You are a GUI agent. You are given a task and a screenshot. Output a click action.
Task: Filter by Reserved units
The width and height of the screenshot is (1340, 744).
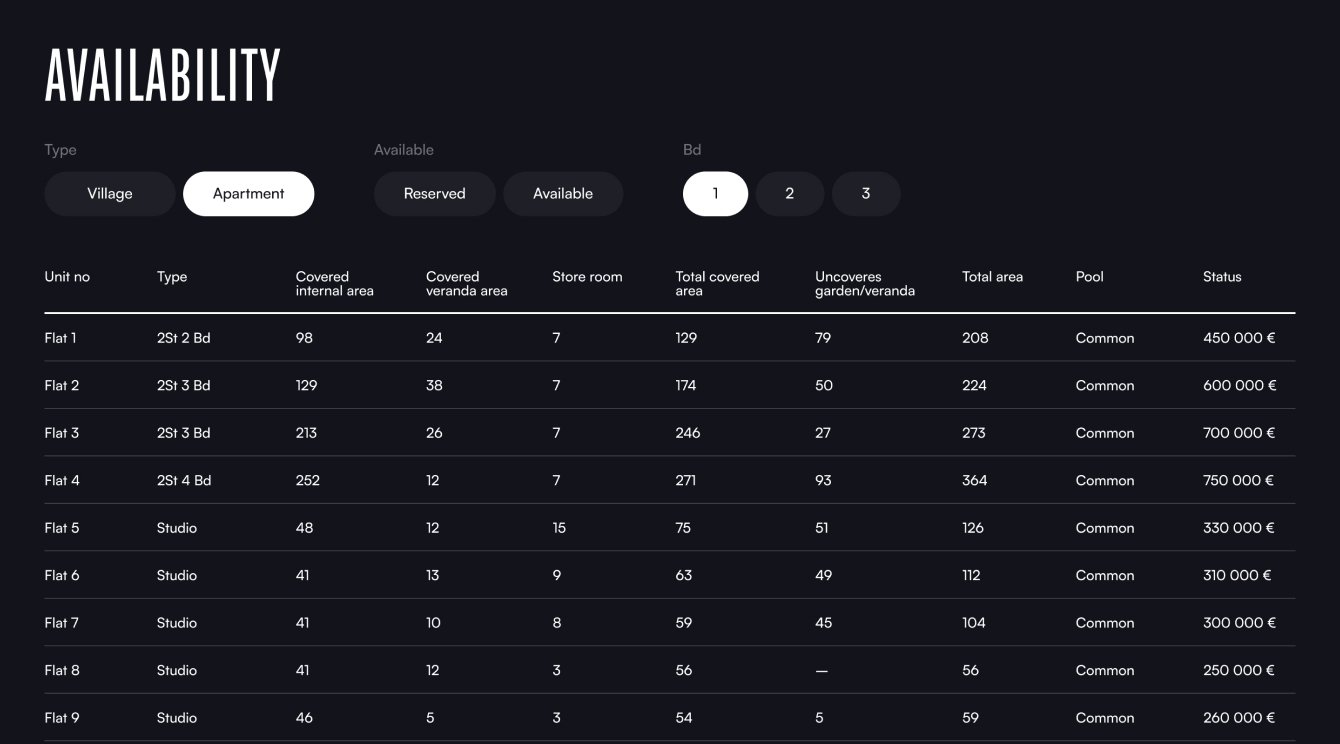[434, 194]
